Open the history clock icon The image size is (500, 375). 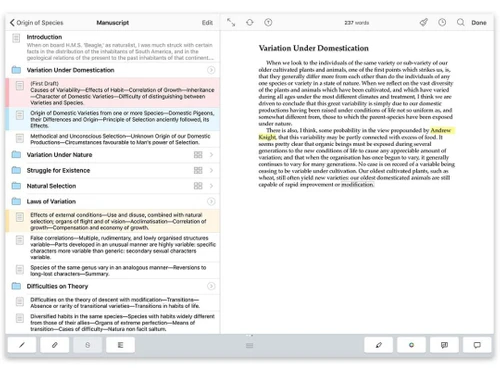(442, 22)
